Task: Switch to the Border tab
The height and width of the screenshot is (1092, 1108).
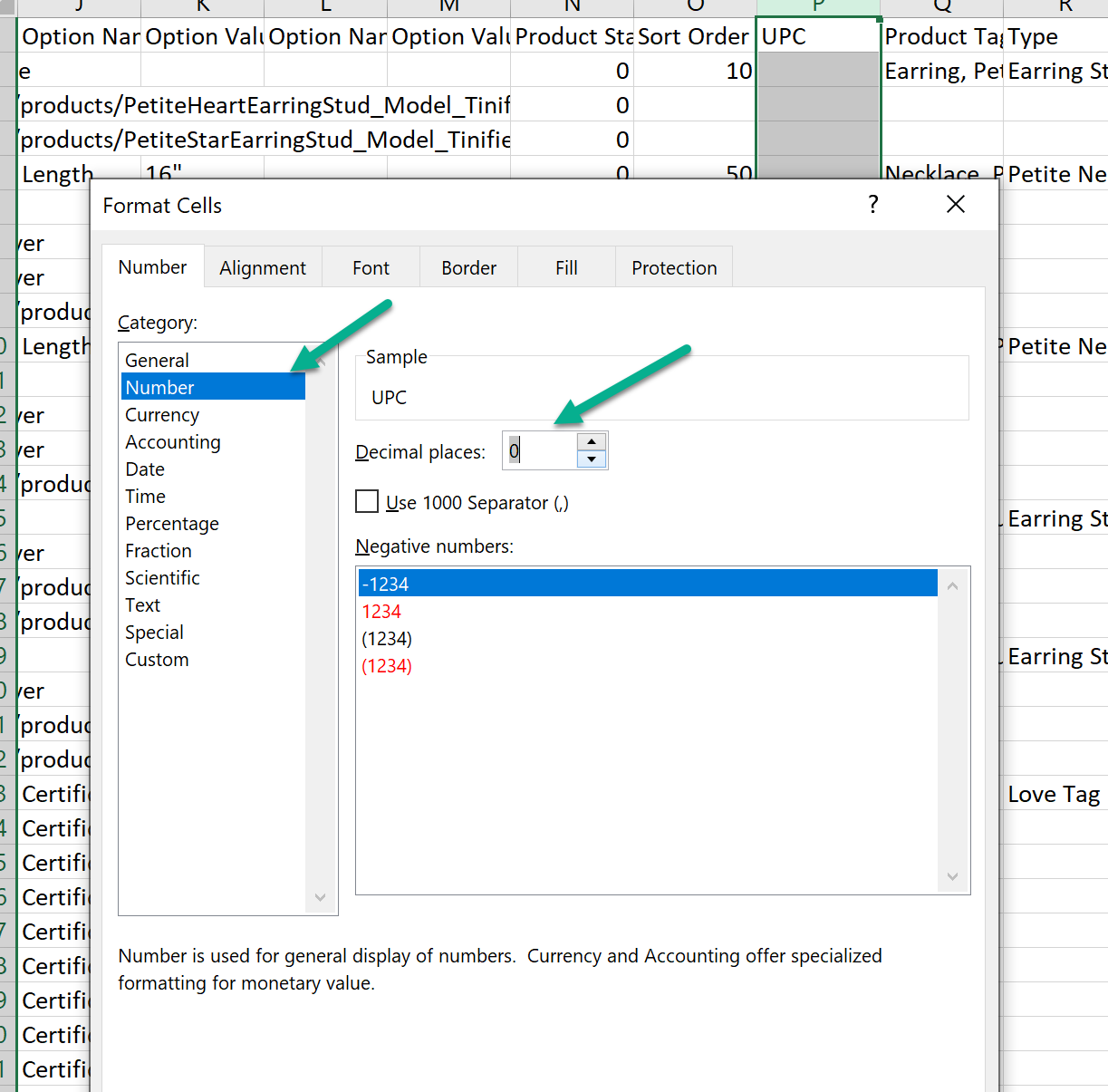Action: (x=468, y=268)
